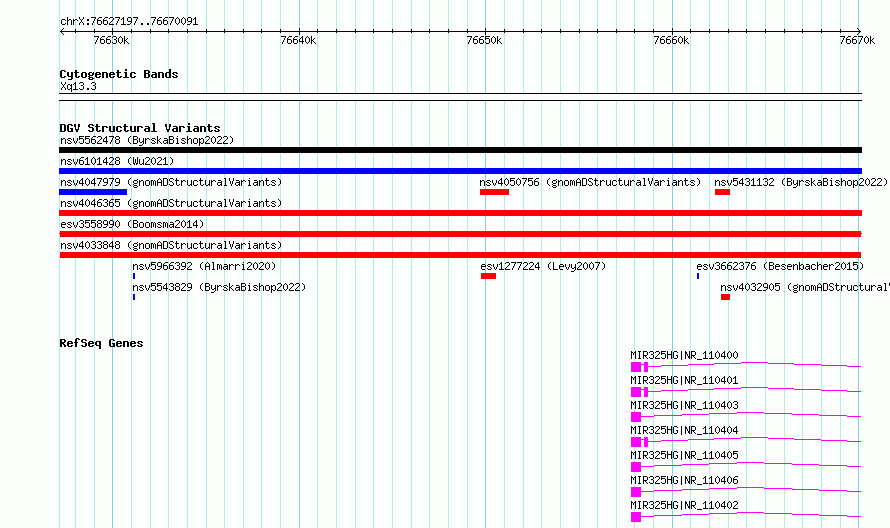Image resolution: width=890 pixels, height=528 pixels.
Task: Click the RefSeq Genes track title
Action: (101, 343)
